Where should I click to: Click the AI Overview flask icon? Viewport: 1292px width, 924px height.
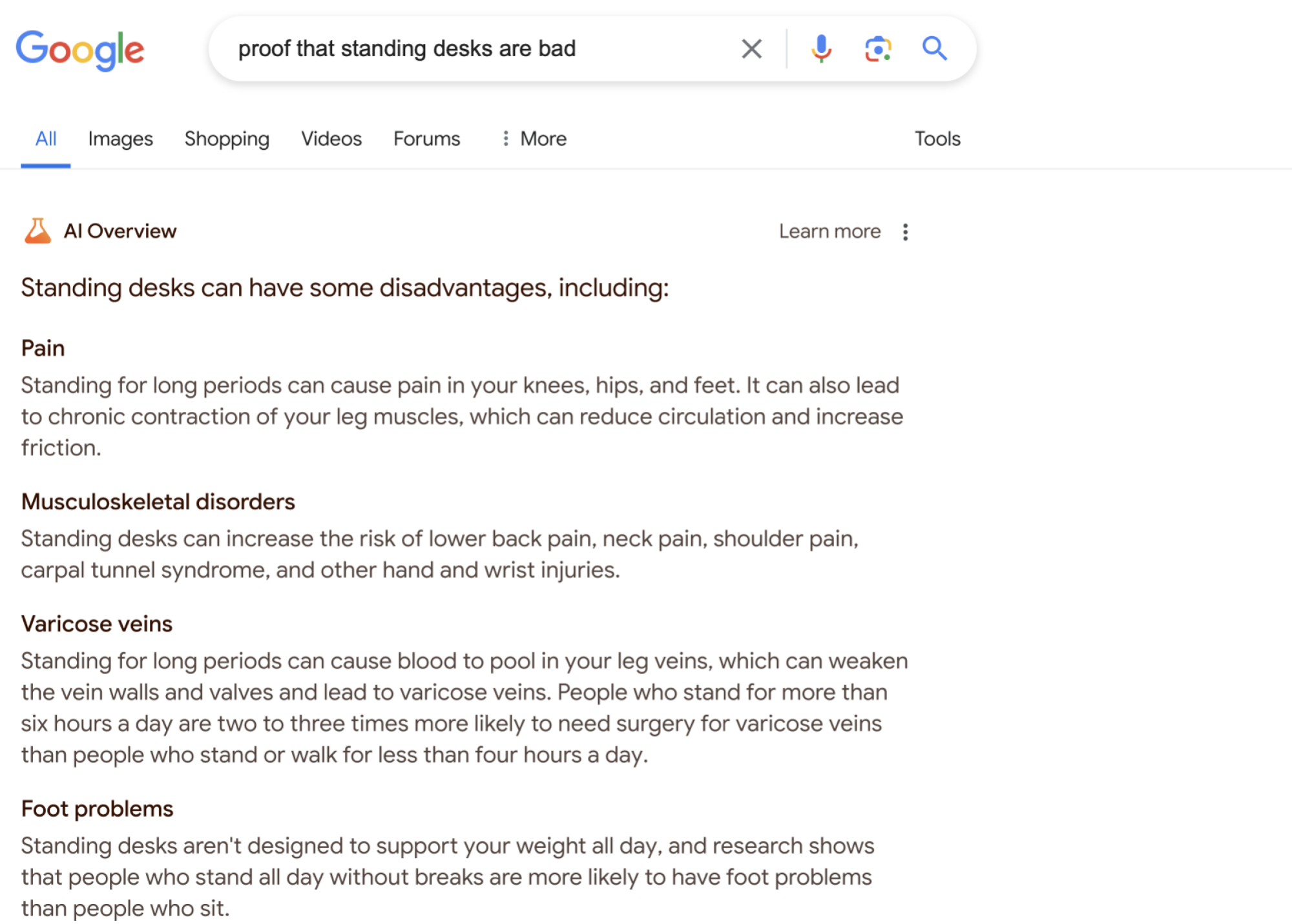(x=37, y=231)
